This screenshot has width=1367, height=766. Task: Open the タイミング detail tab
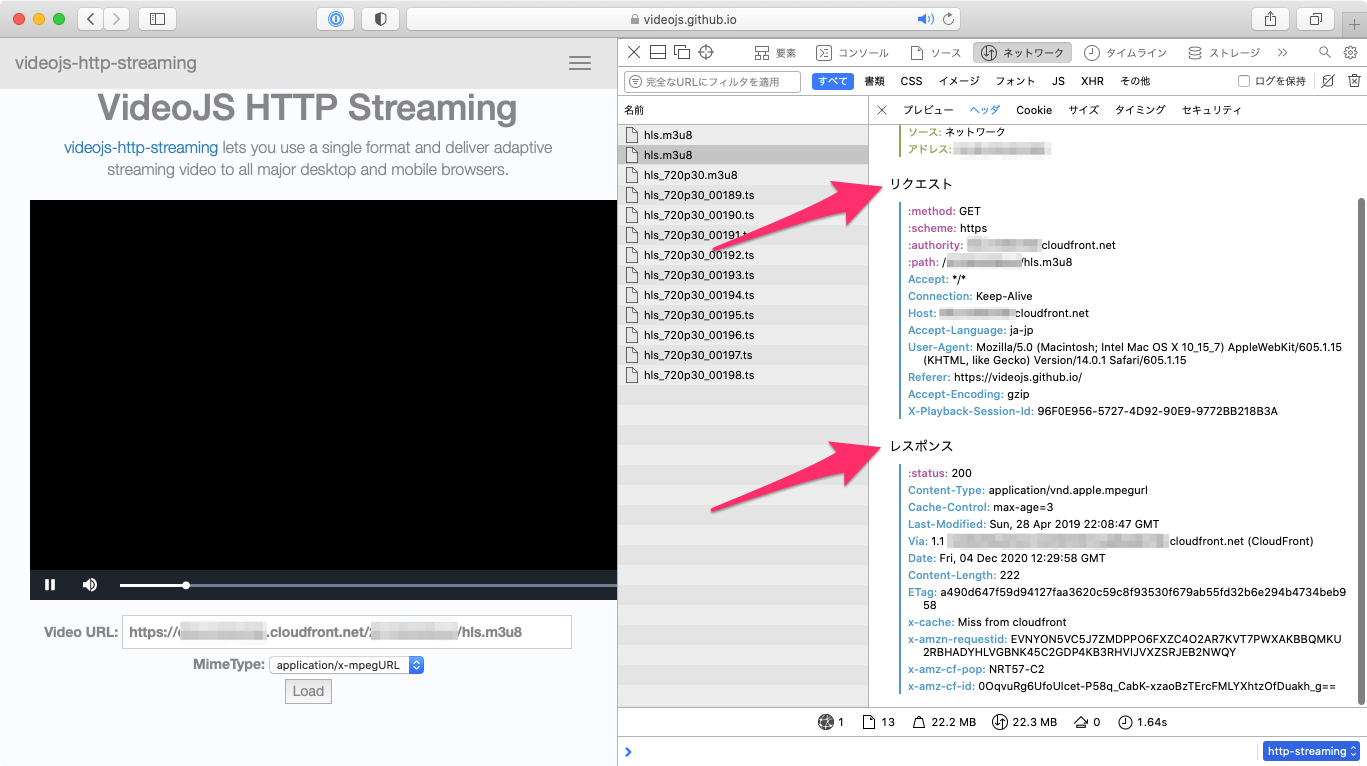1140,110
